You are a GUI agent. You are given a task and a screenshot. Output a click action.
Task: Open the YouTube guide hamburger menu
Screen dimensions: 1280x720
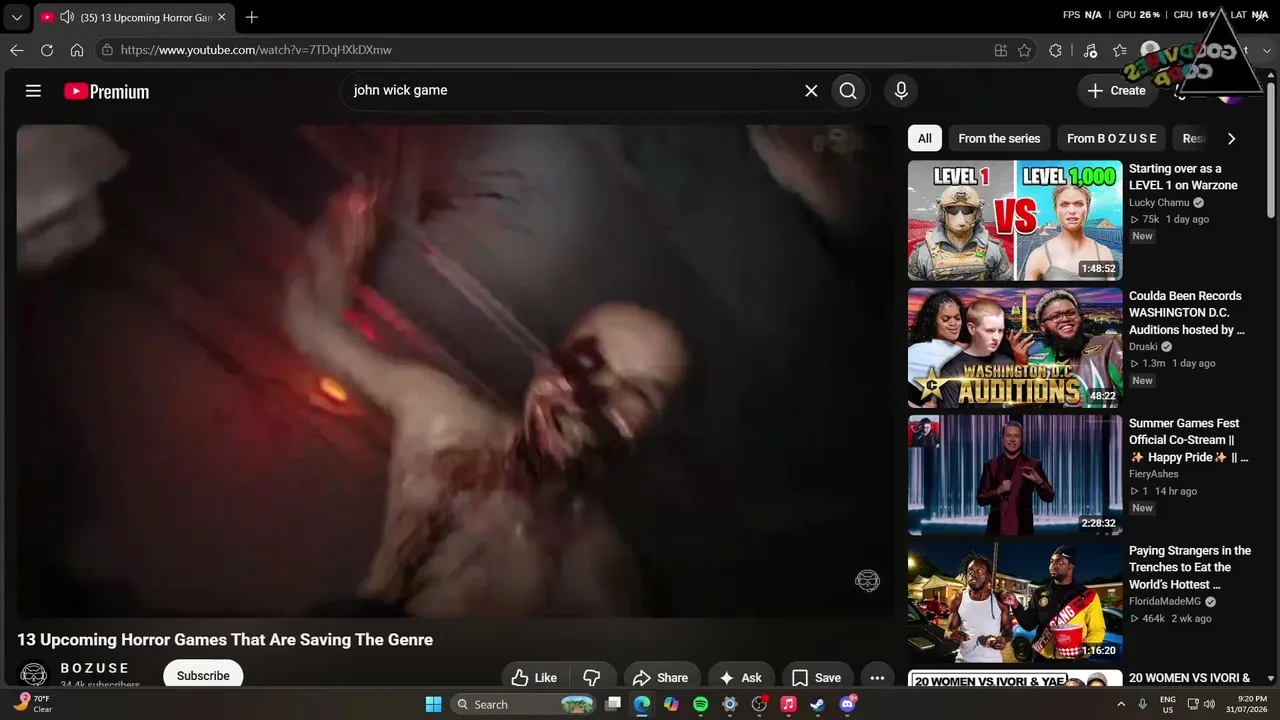coord(33,91)
